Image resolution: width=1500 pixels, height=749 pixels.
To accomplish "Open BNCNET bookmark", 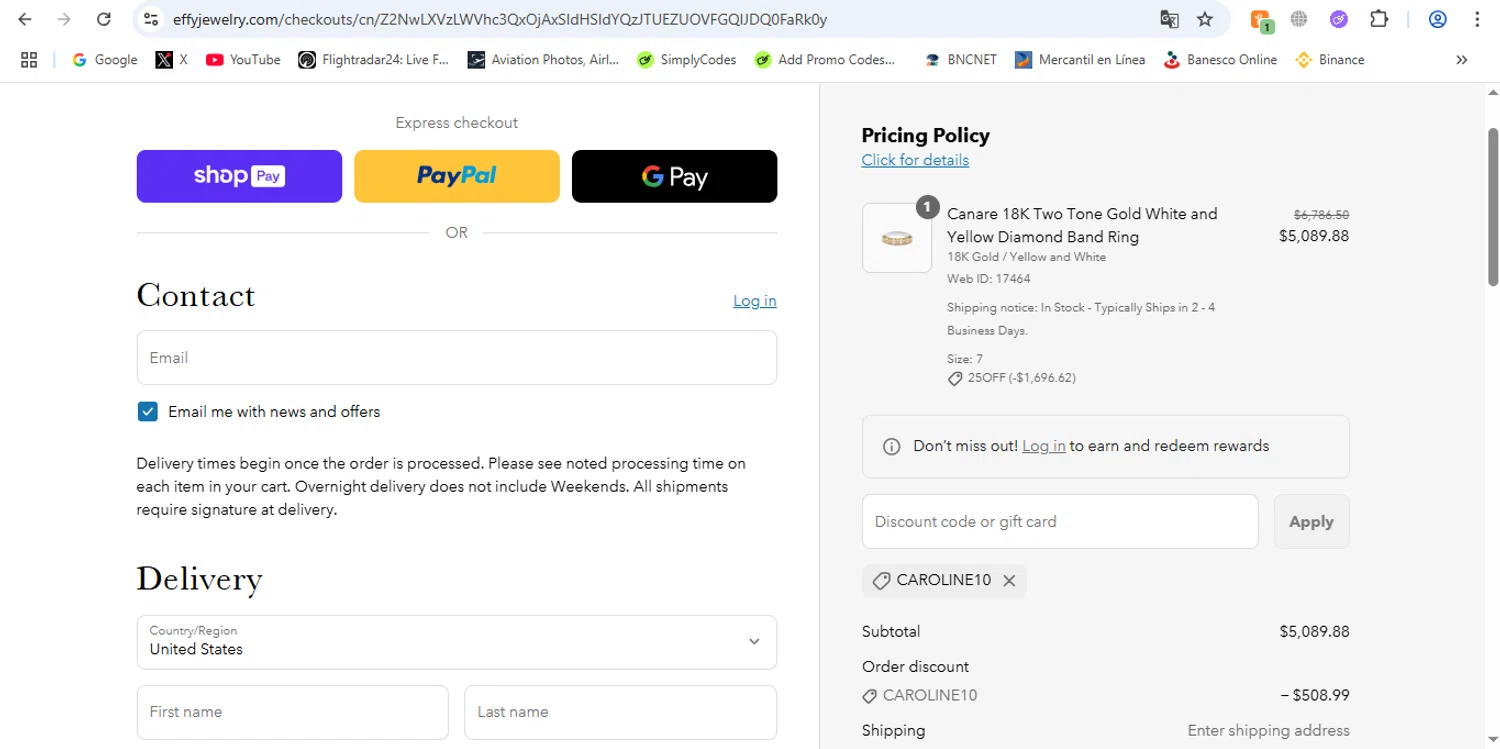I will [961, 60].
